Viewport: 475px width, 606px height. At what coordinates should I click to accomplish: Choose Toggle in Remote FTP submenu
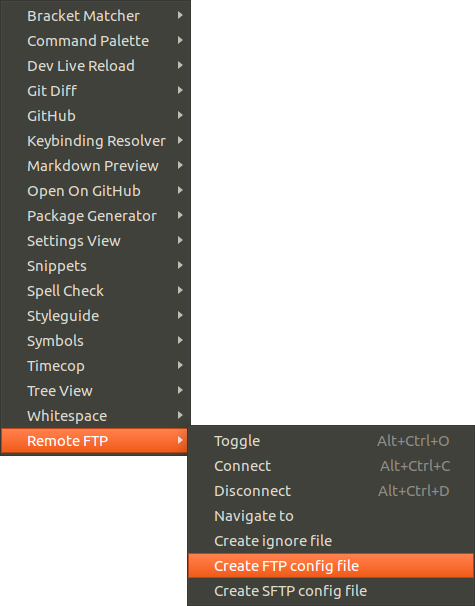(x=331, y=441)
